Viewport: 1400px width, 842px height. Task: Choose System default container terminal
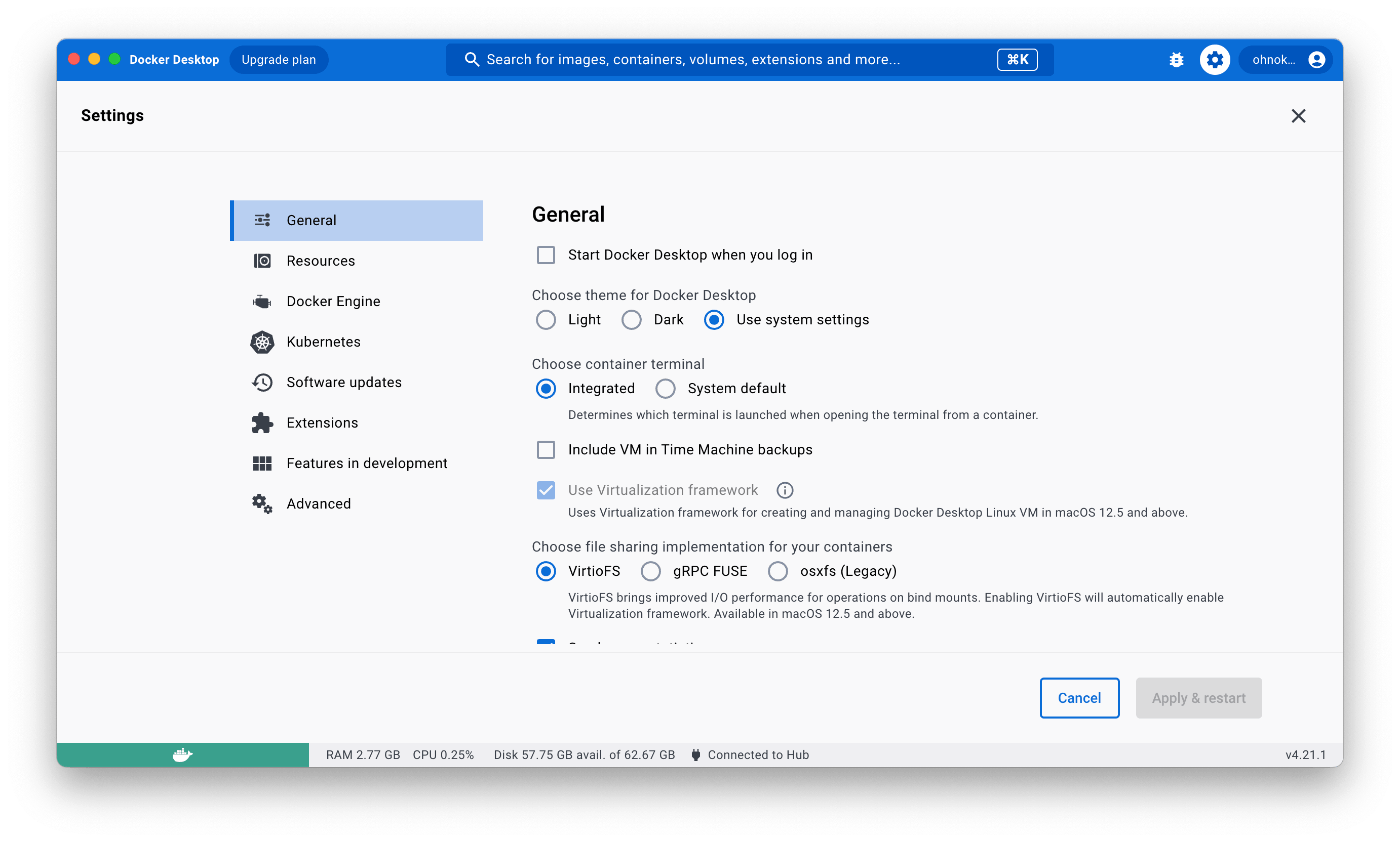click(665, 388)
